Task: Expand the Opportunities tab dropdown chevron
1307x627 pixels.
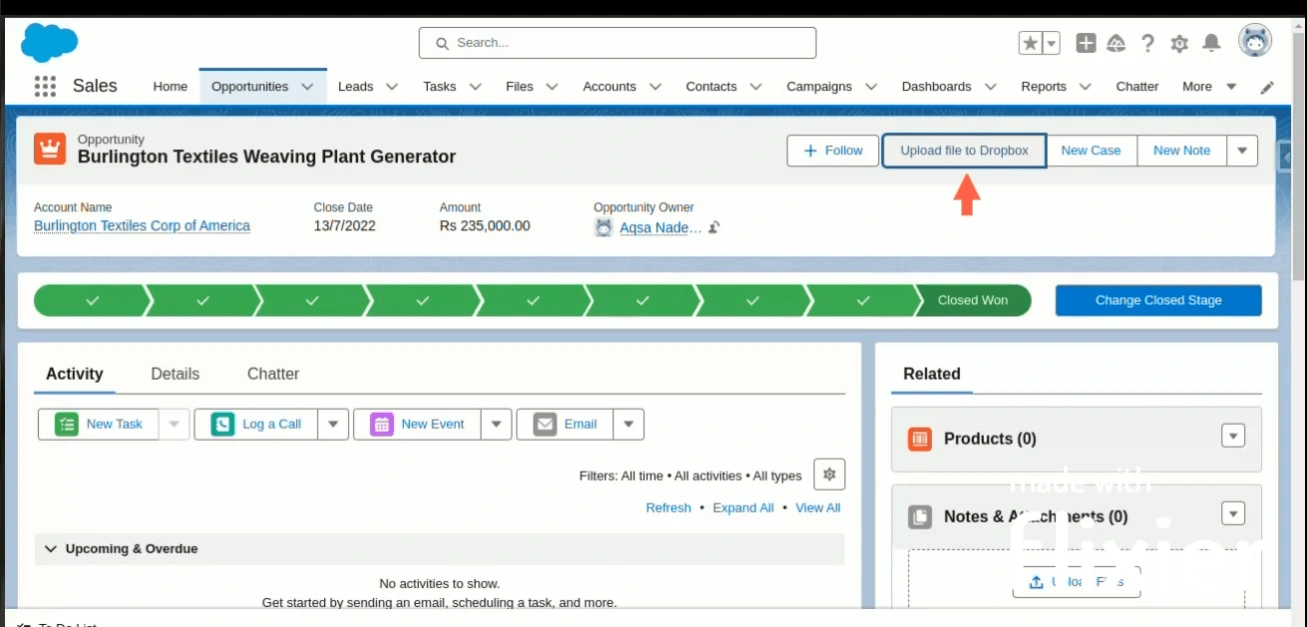Action: (307, 87)
